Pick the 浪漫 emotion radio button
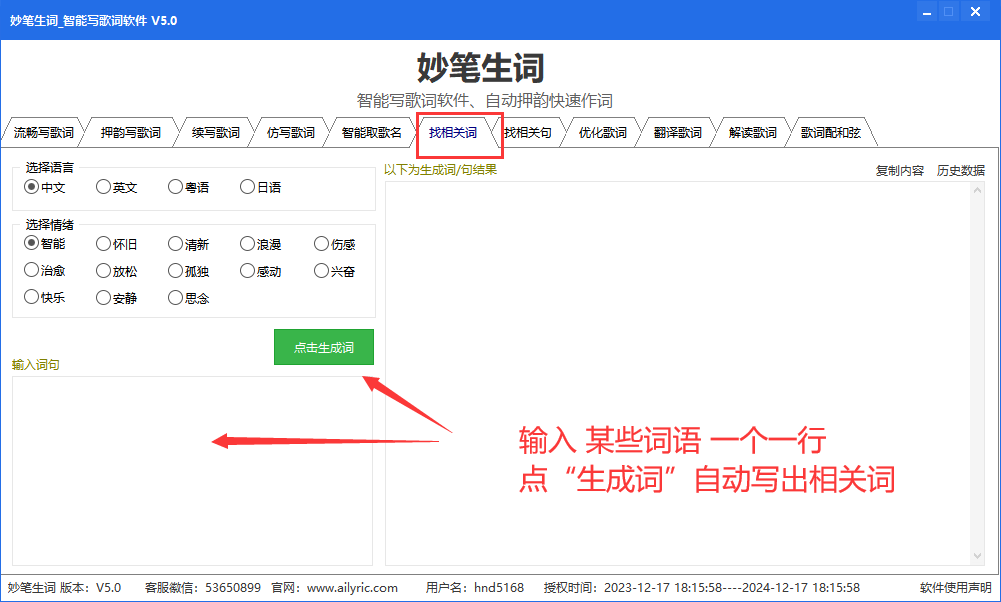The height and width of the screenshot is (602, 1001). [260, 244]
